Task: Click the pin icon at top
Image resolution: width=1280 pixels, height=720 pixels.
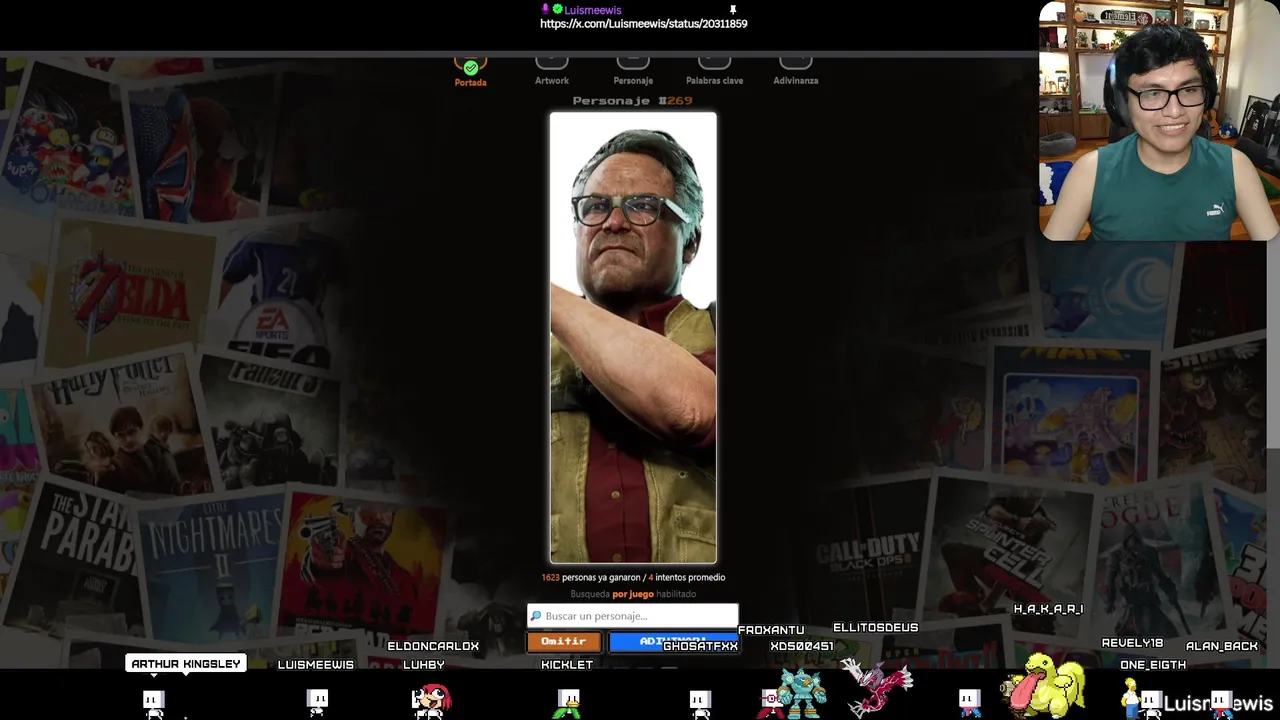Action: pyautogui.click(x=733, y=10)
